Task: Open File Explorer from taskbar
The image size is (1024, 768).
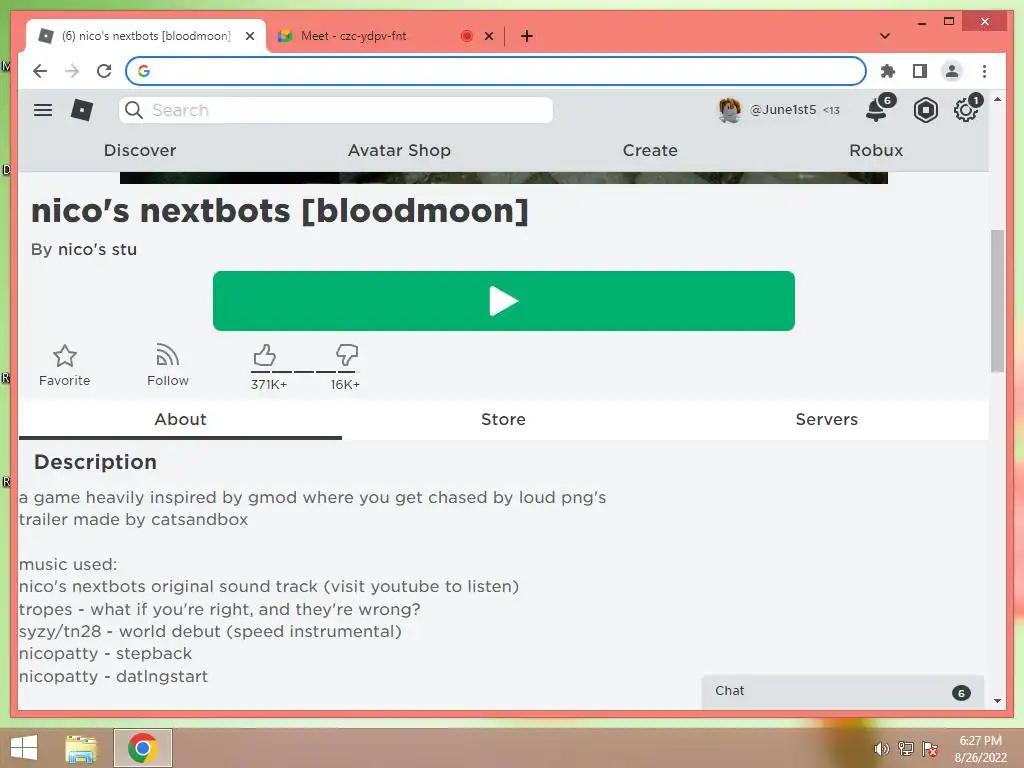Action: pyautogui.click(x=81, y=748)
